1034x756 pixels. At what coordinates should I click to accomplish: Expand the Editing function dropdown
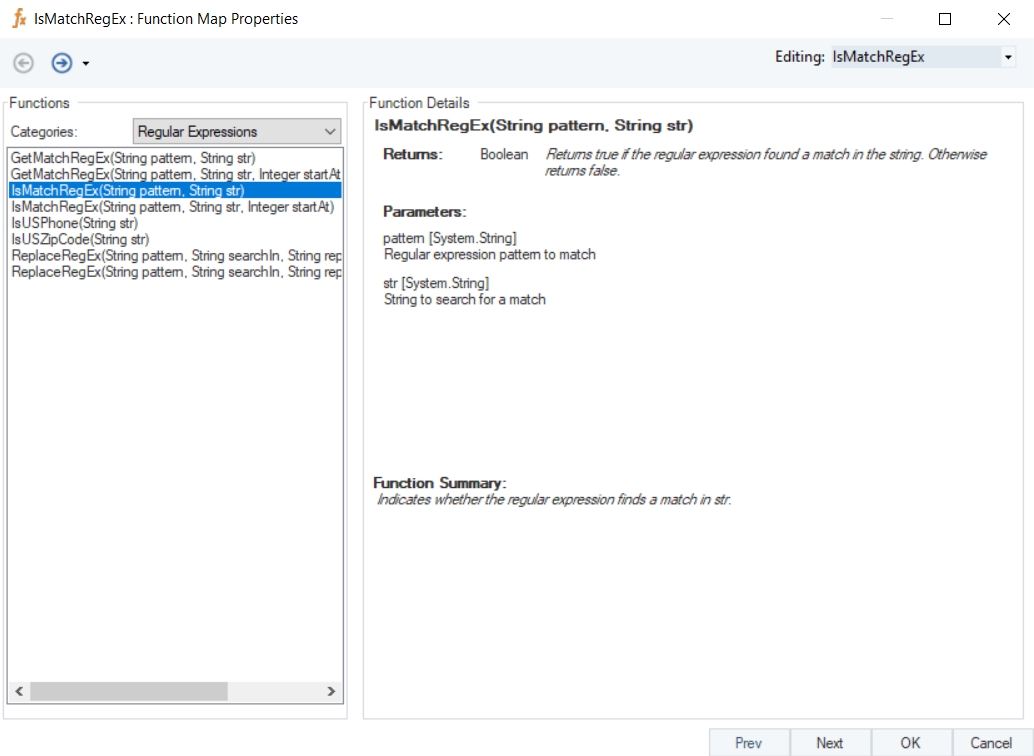pos(1007,58)
